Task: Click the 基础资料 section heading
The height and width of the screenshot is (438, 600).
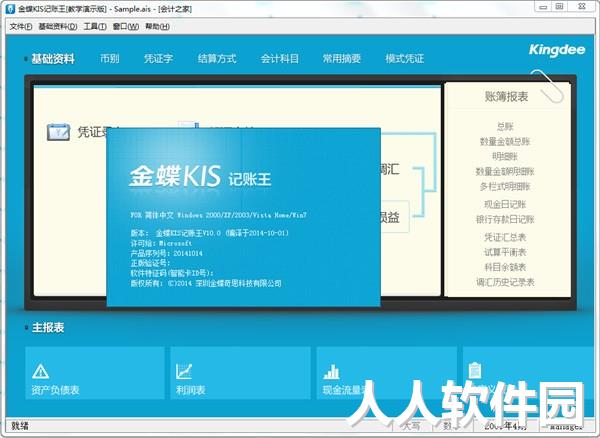Action: (x=53, y=59)
